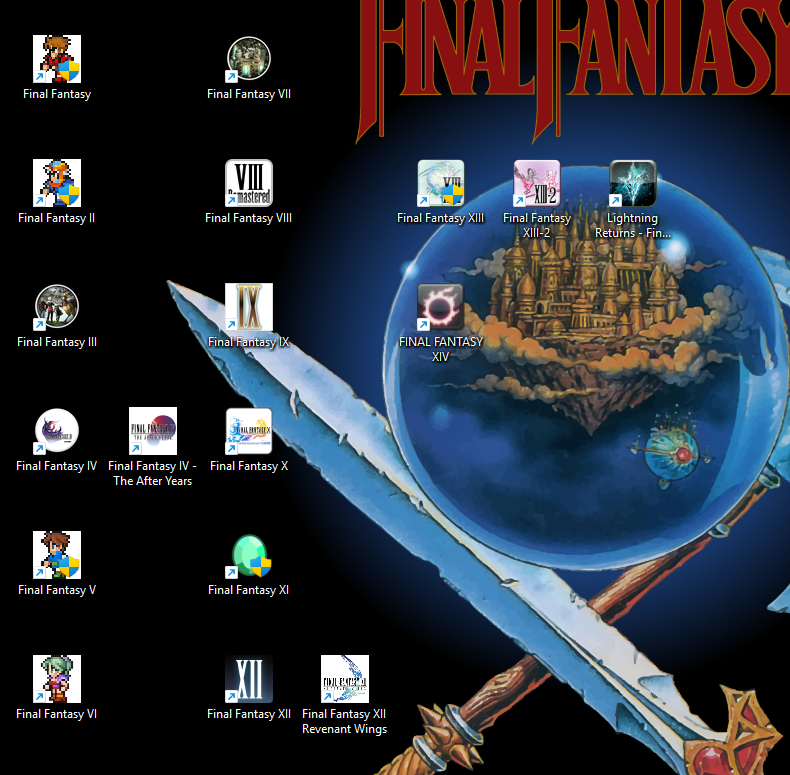Screen dimensions: 790x775
Task: Click the 'Final Fantasy VI' label text
Action: (56, 714)
